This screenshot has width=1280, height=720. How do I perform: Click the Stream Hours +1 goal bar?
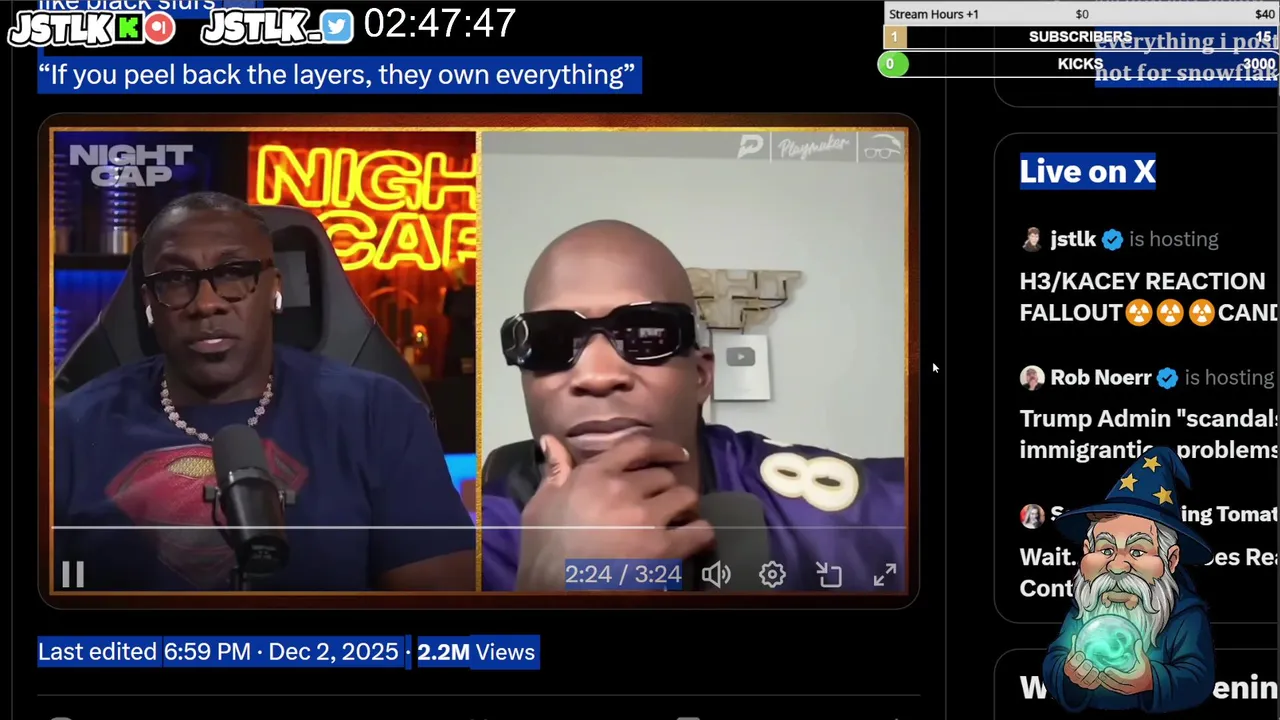(1081, 14)
